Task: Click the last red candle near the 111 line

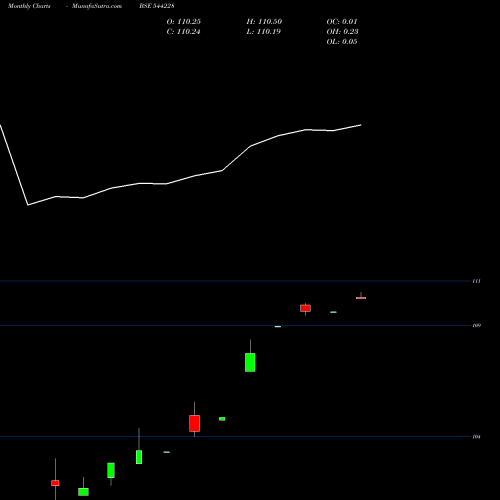Action: pos(361,298)
